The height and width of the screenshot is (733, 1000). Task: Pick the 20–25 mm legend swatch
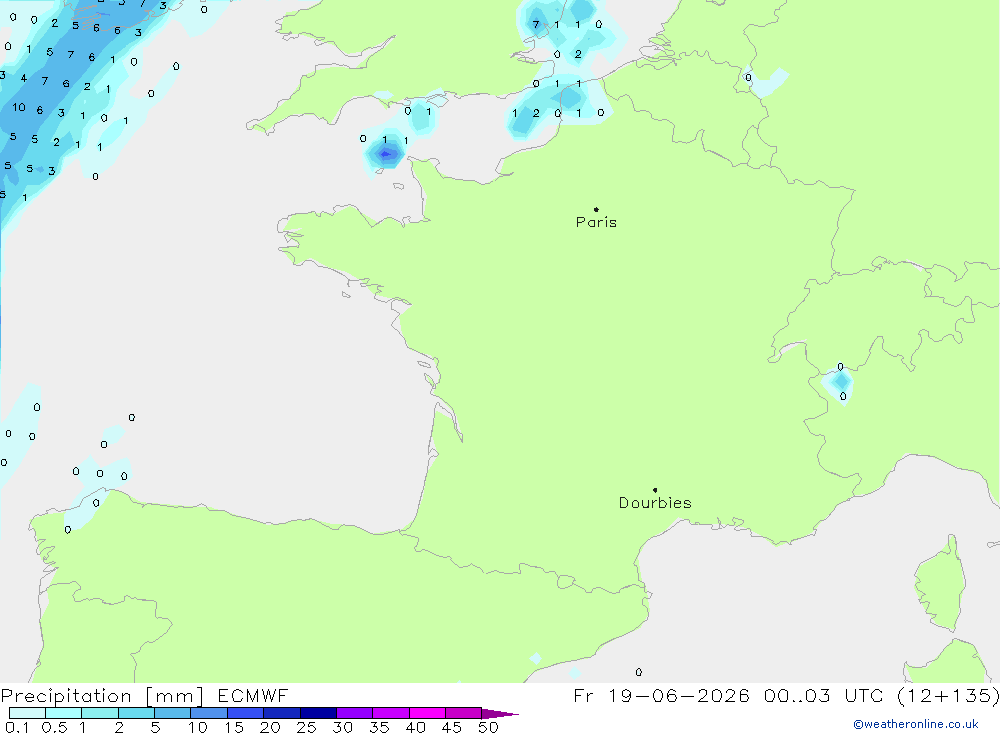click(x=282, y=713)
